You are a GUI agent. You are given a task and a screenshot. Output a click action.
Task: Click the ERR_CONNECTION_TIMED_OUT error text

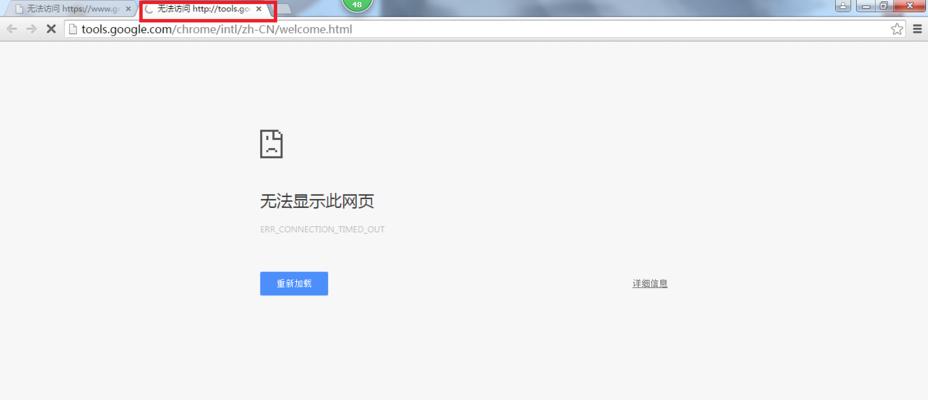pyautogui.click(x=322, y=229)
